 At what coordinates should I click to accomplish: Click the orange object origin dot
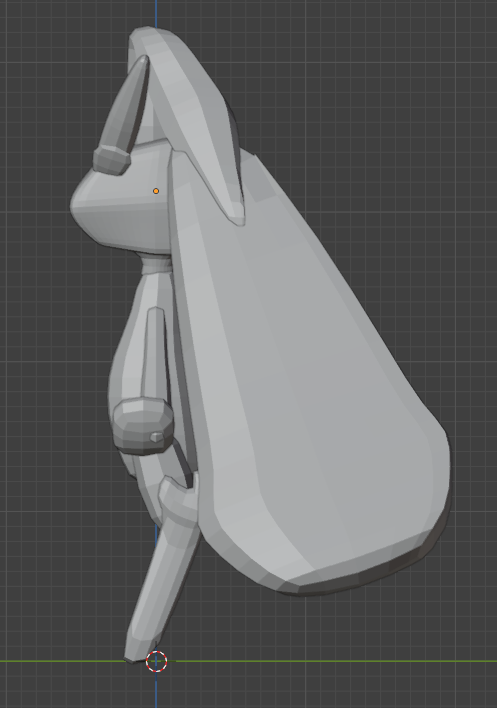point(156,191)
